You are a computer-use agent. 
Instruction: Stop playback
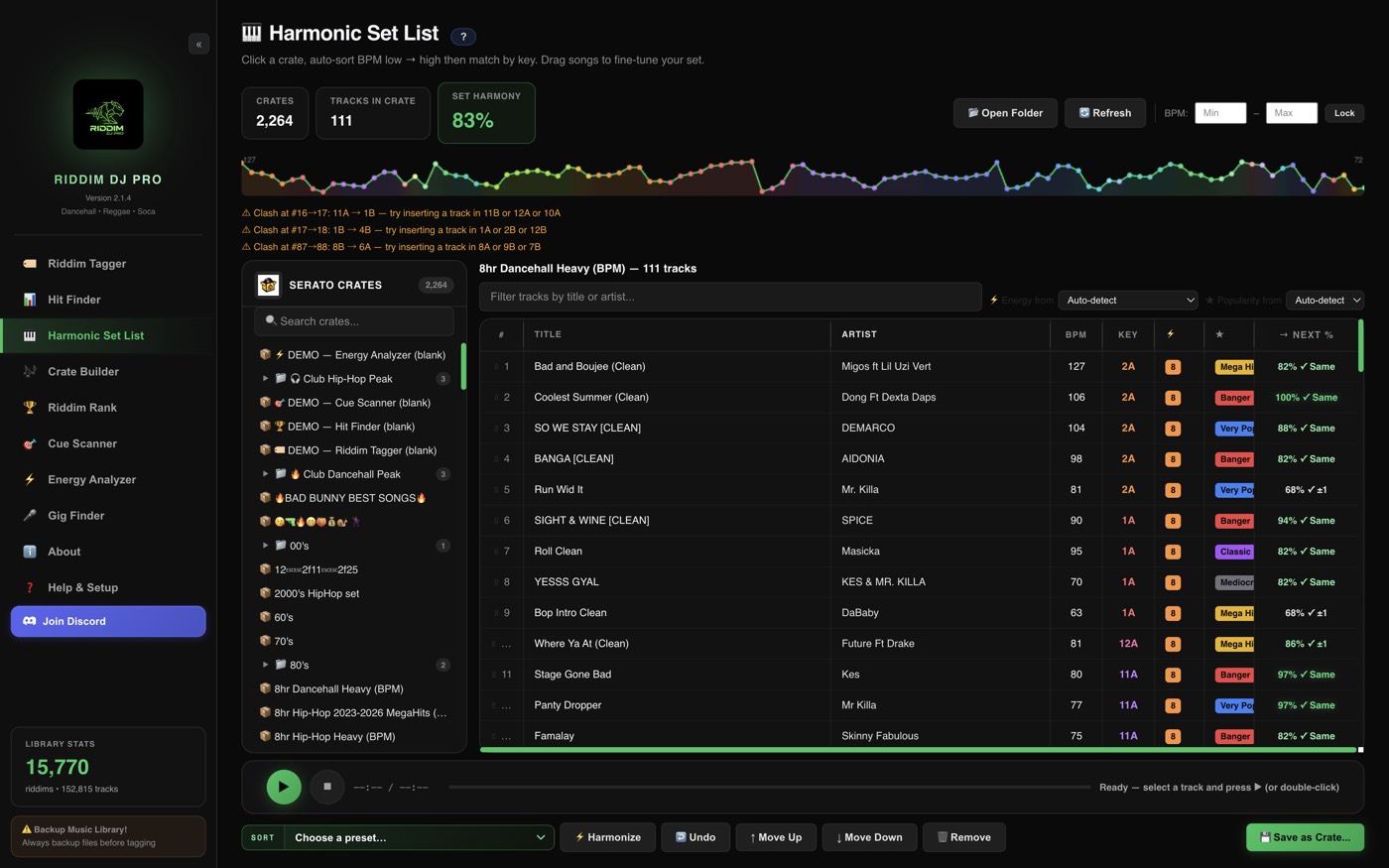click(327, 787)
